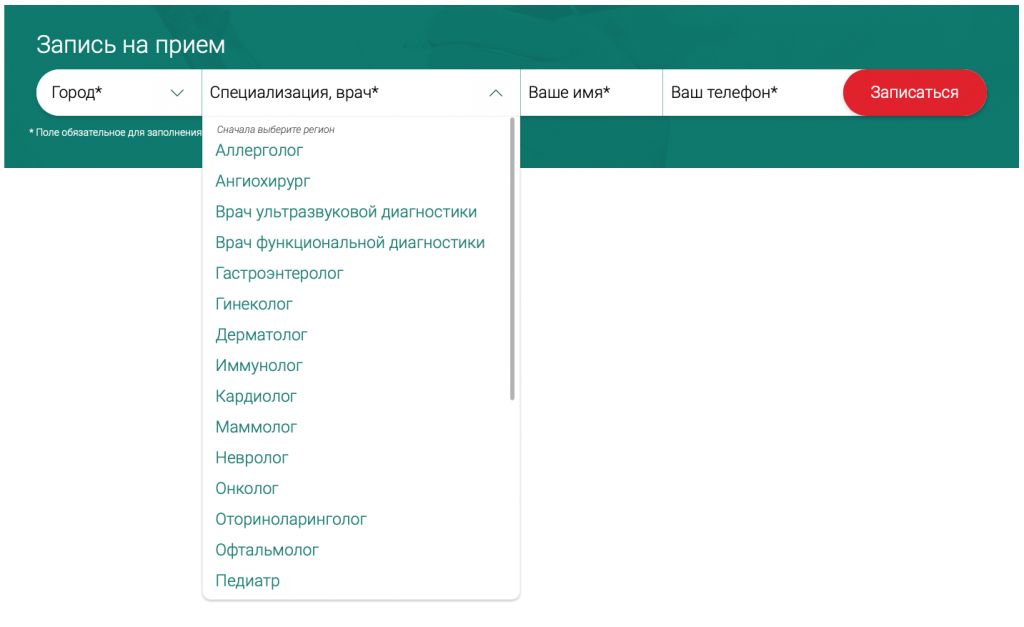Click the Ваш телефон input field
This screenshot has height=627, width=1024.
pos(752,93)
